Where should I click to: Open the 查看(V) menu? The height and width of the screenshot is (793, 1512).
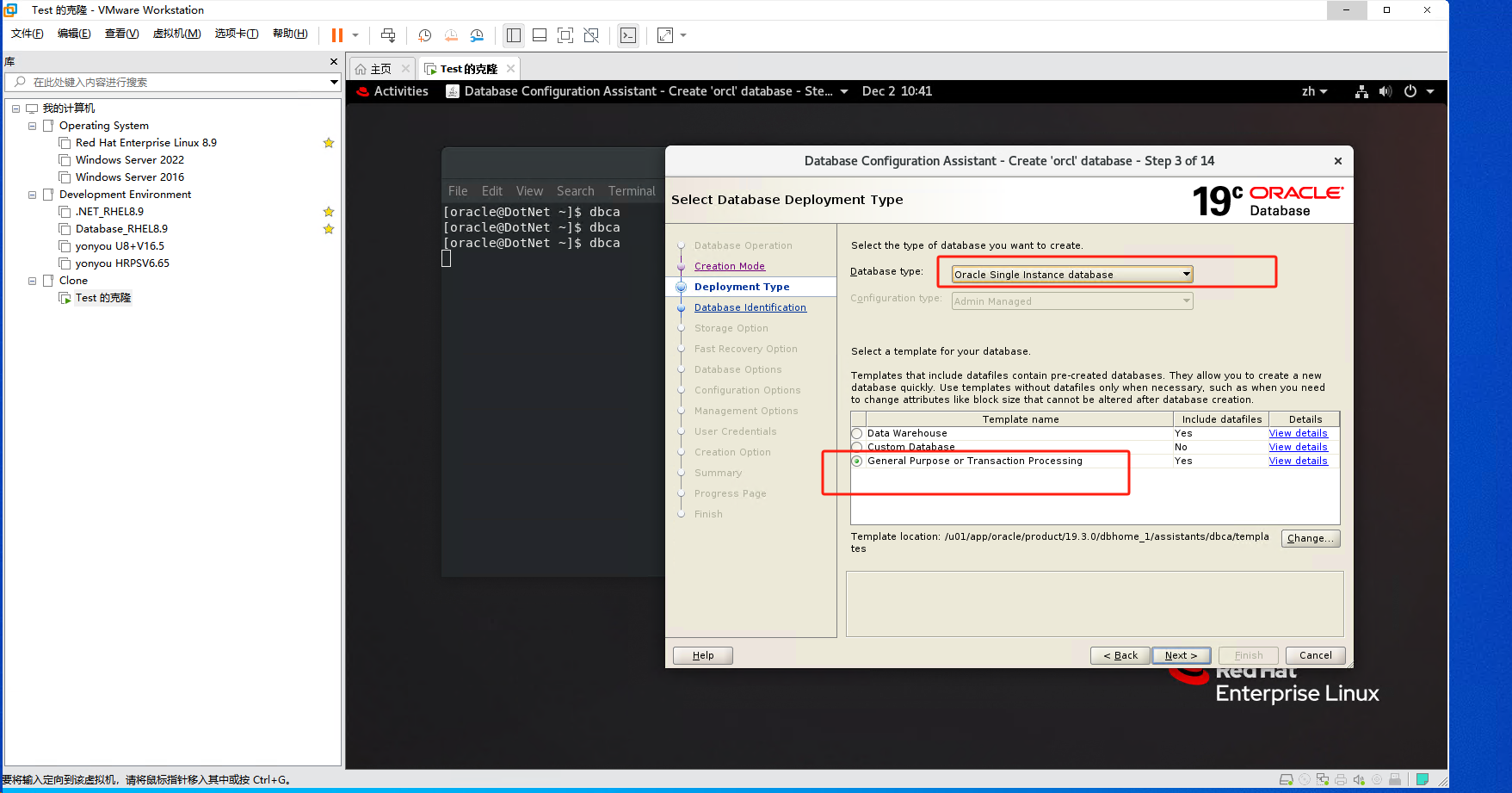point(121,34)
